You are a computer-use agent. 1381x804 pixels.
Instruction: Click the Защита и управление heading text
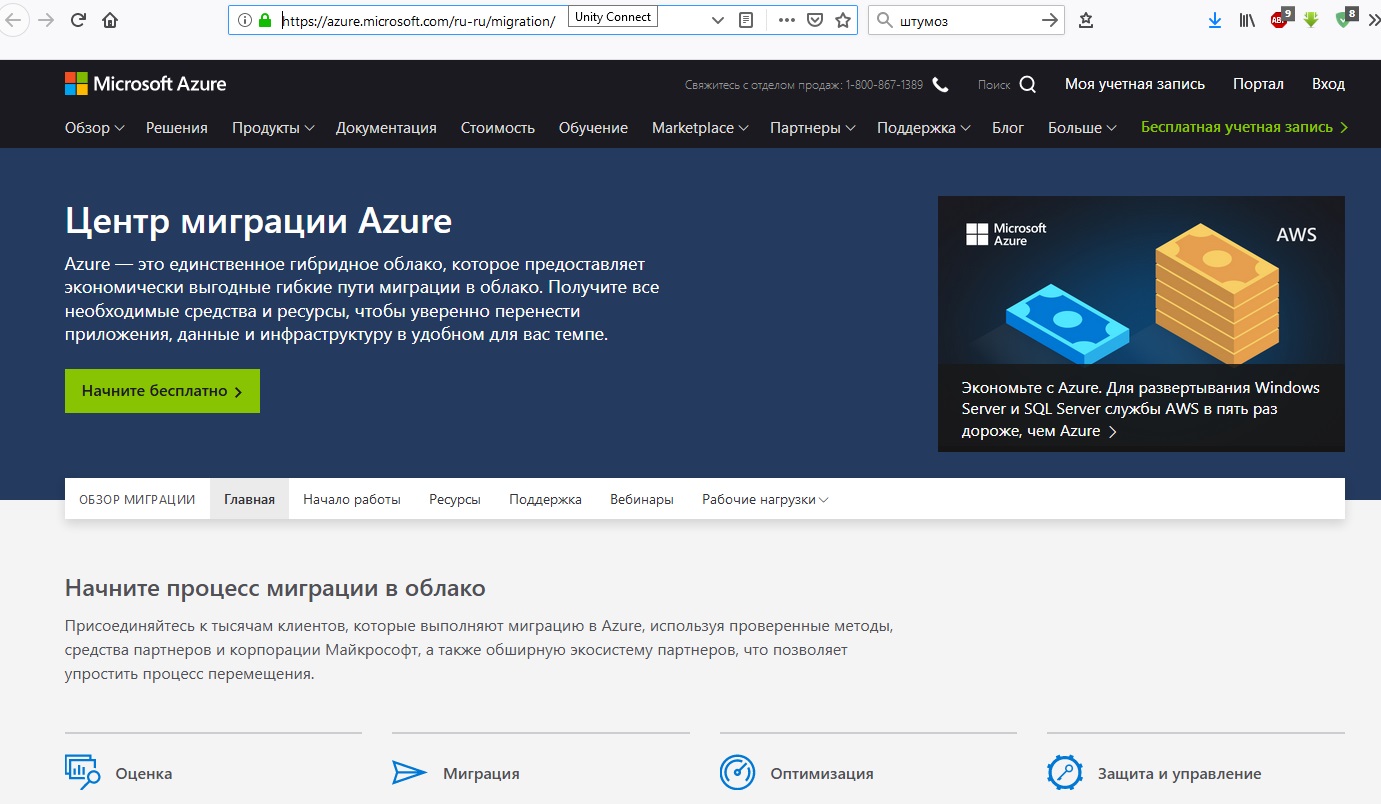[1179, 773]
